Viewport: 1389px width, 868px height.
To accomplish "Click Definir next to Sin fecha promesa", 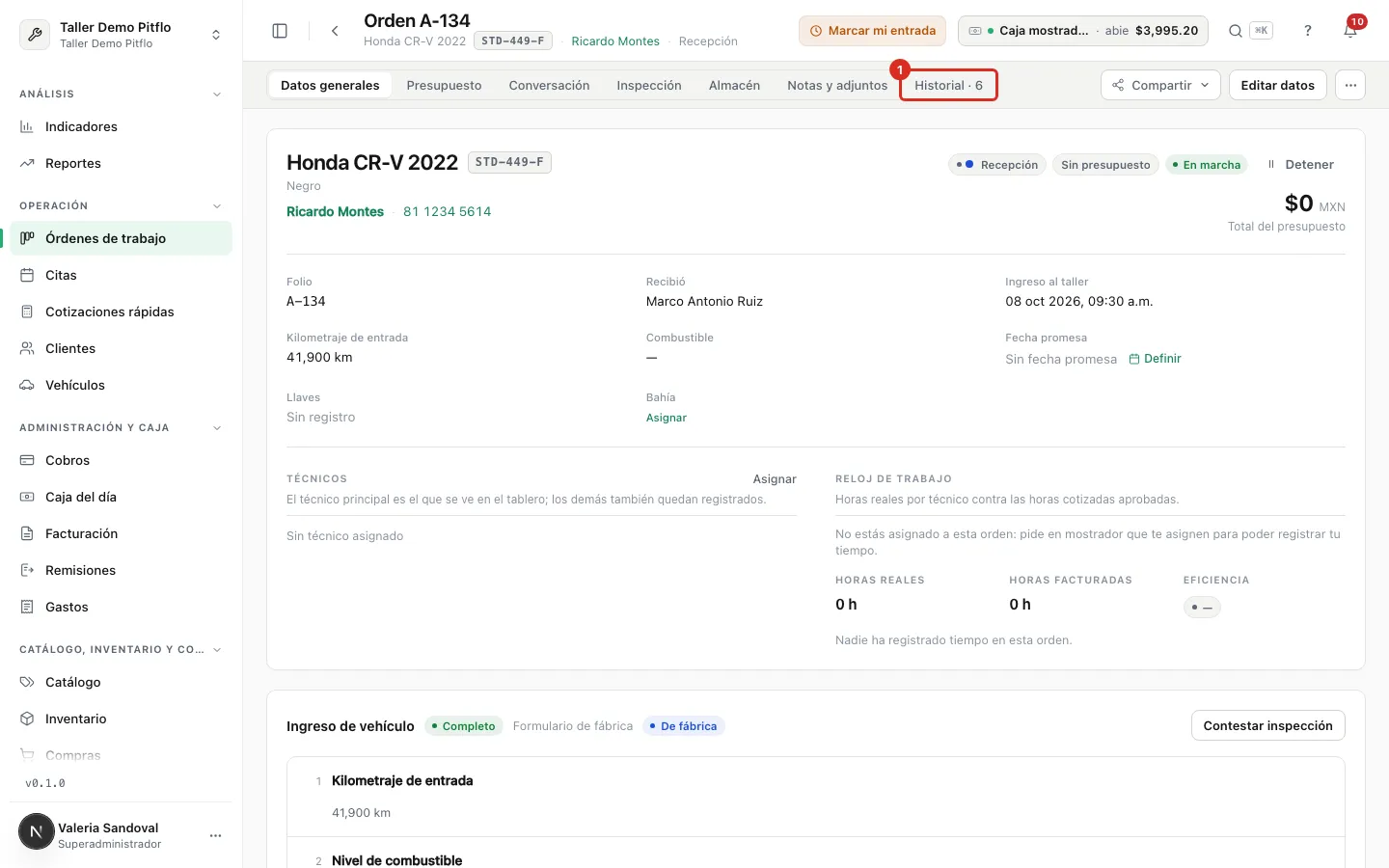I will [1156, 359].
